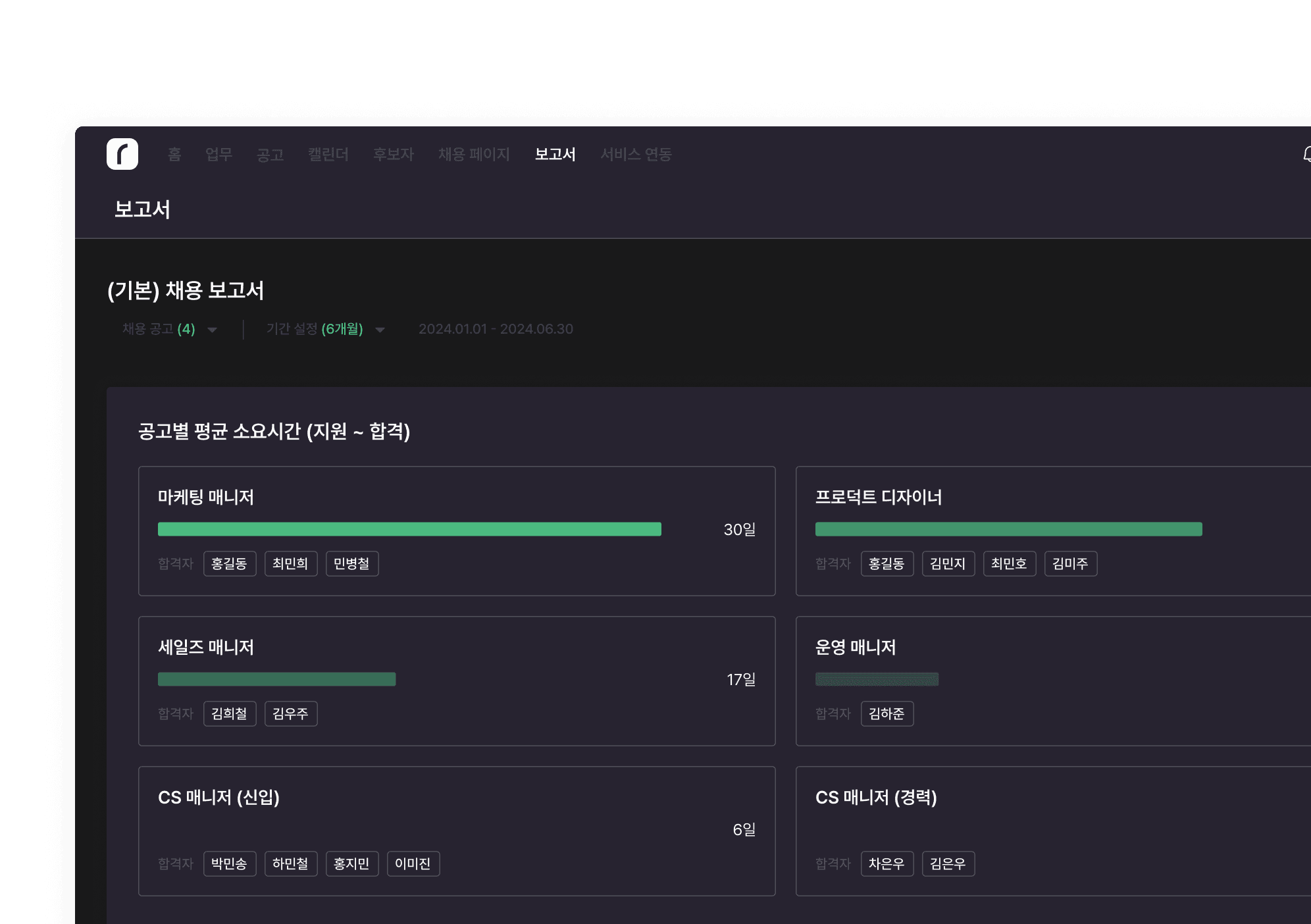Viewport: 1311px width, 924px height.
Task: Click the 17일 value
Action: click(x=741, y=679)
